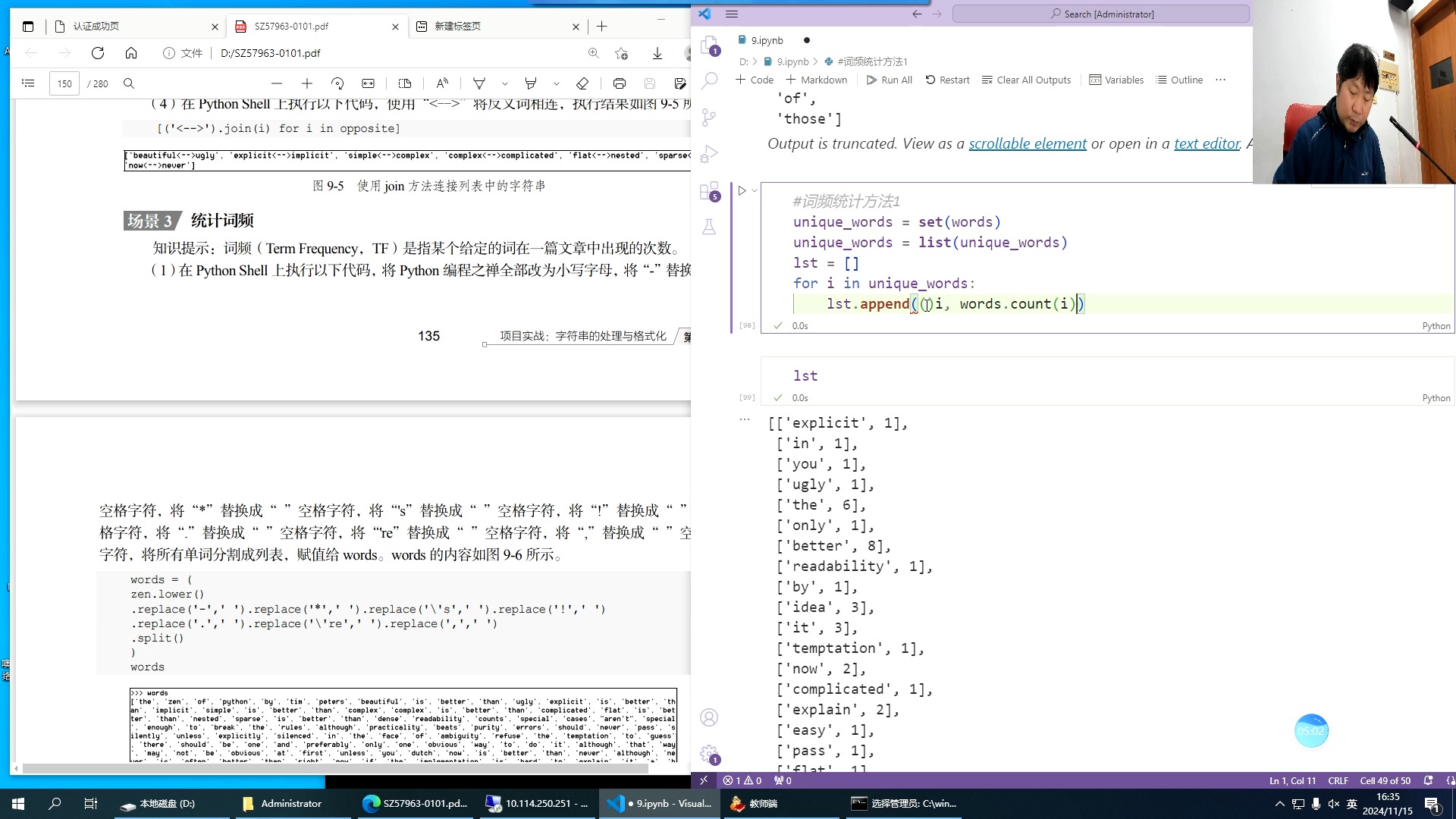Click the ports forwarded status indicator
This screenshot has width=1456, height=819.
pos(783,780)
